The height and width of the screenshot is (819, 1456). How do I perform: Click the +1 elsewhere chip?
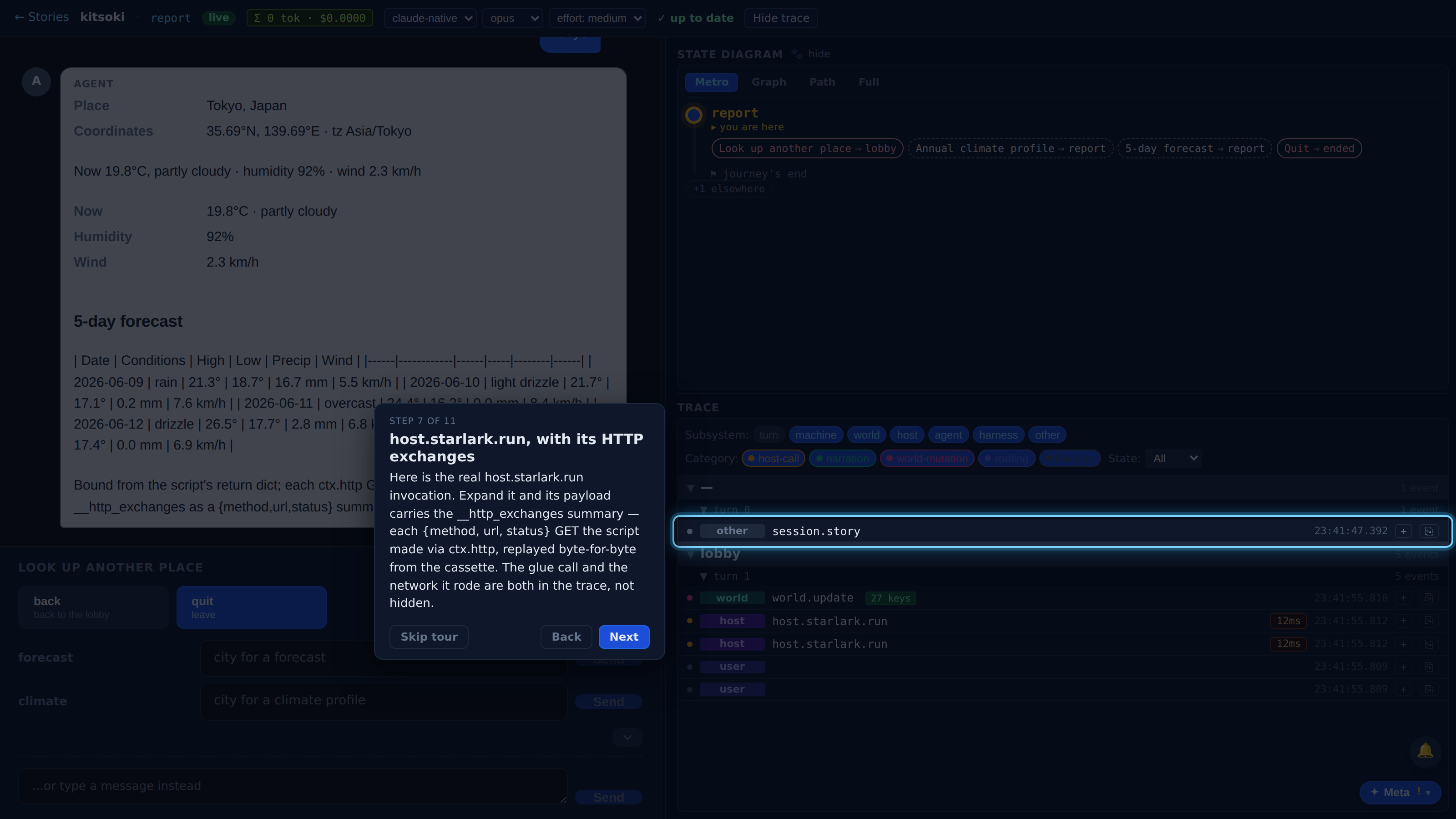[x=729, y=189]
